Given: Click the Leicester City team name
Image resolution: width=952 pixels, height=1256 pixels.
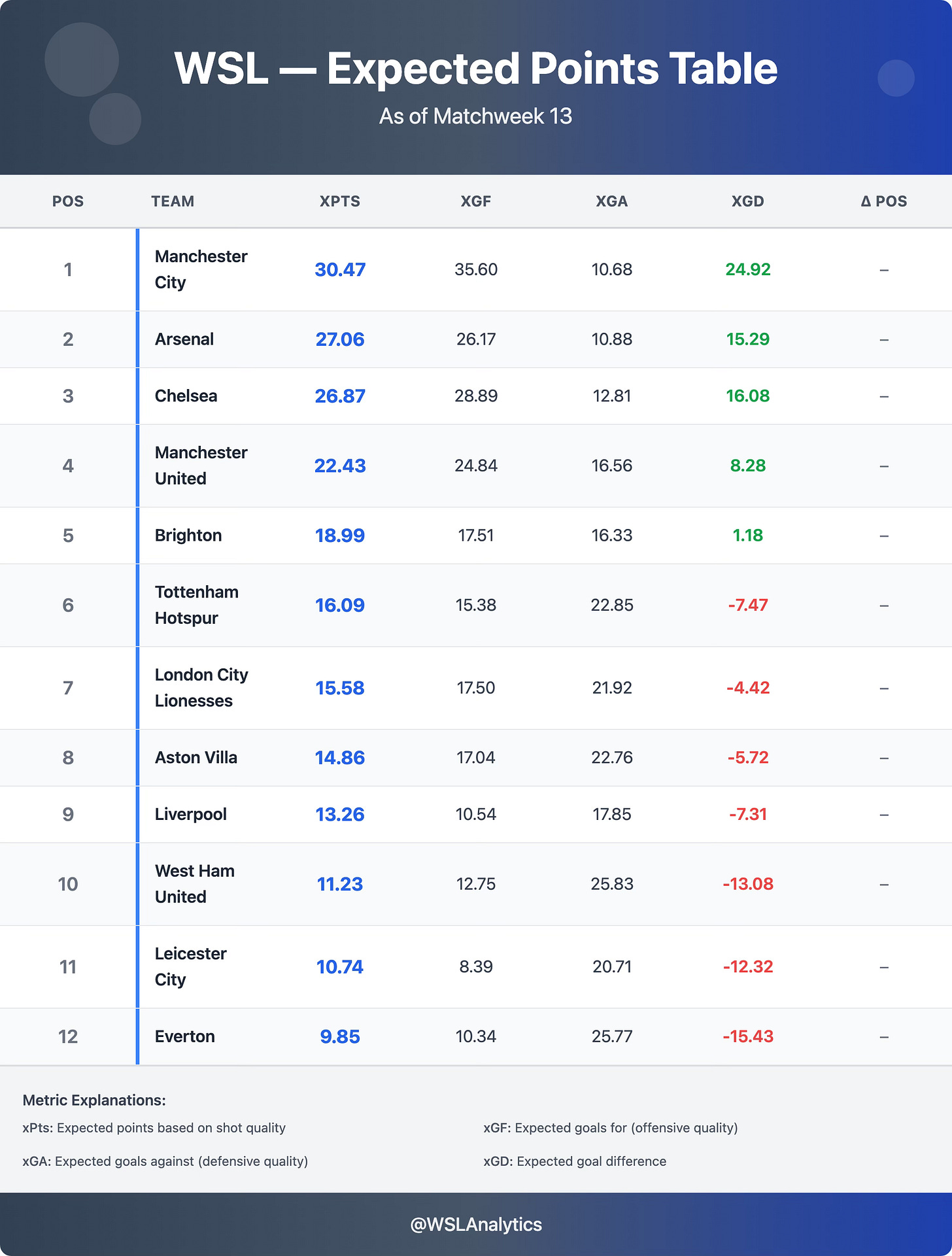Looking at the screenshot, I should click(191, 966).
